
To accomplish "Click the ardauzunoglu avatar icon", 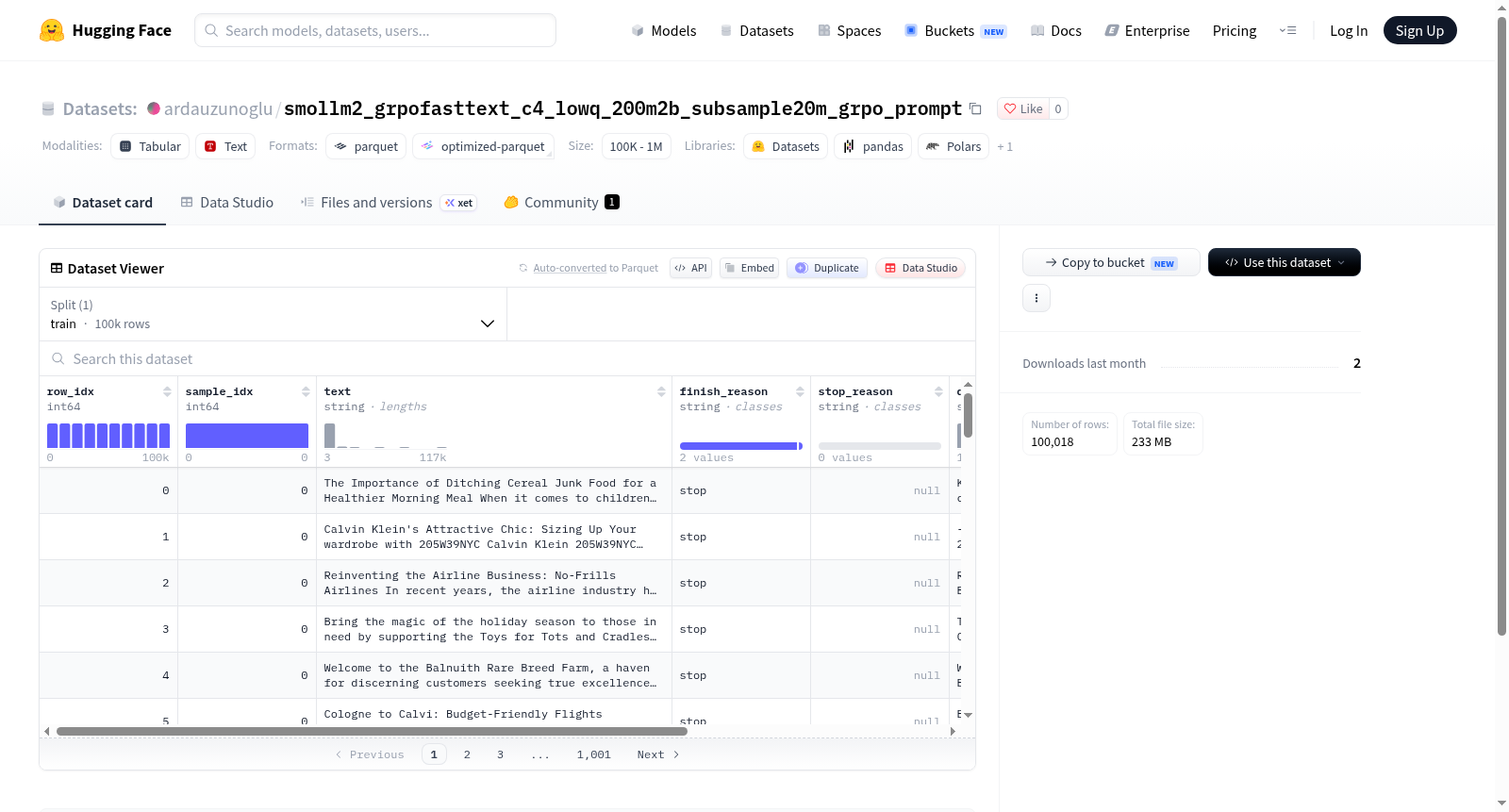I will [154, 108].
